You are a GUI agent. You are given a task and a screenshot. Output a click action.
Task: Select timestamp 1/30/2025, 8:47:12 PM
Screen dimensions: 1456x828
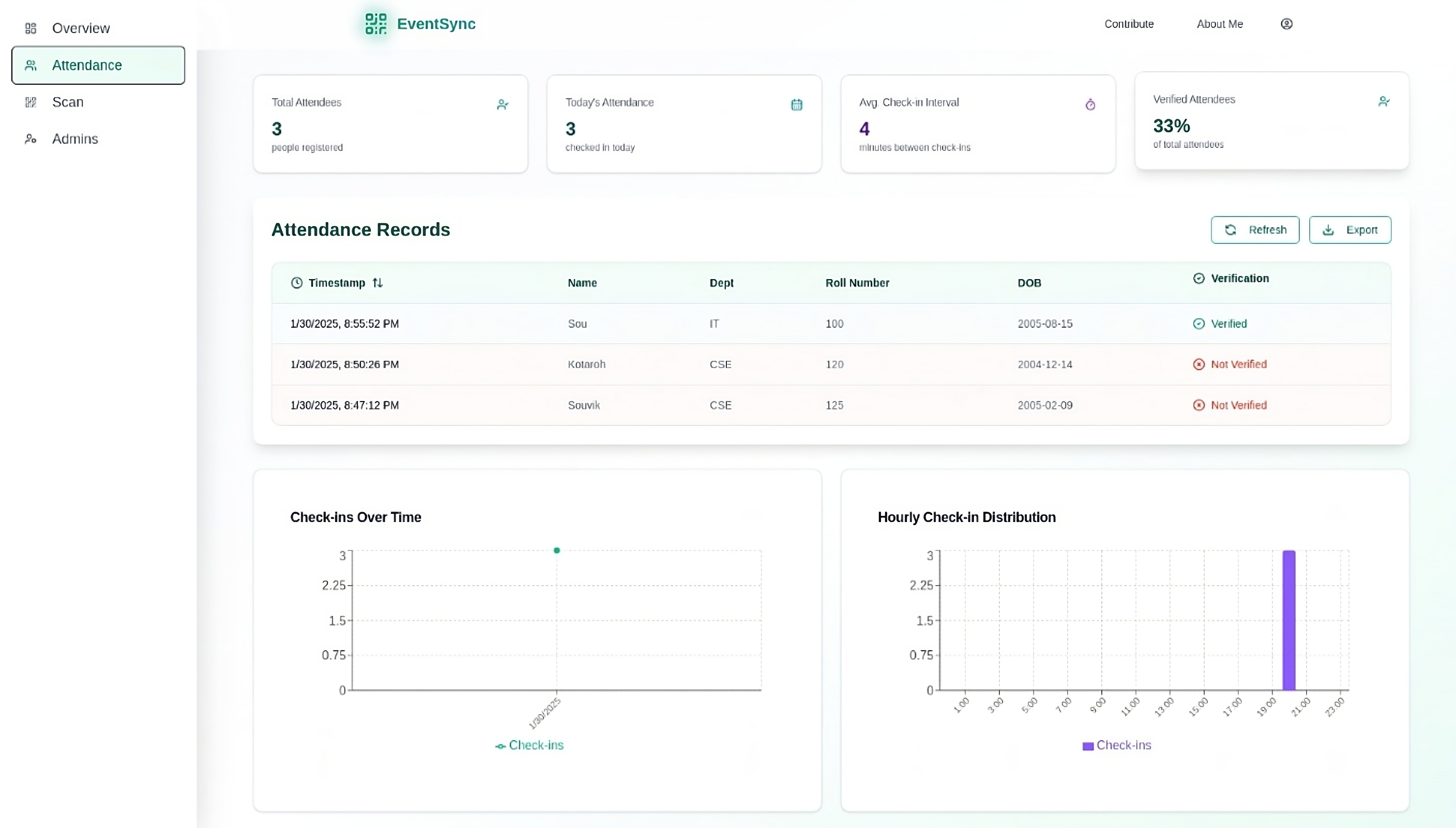pyautogui.click(x=344, y=405)
